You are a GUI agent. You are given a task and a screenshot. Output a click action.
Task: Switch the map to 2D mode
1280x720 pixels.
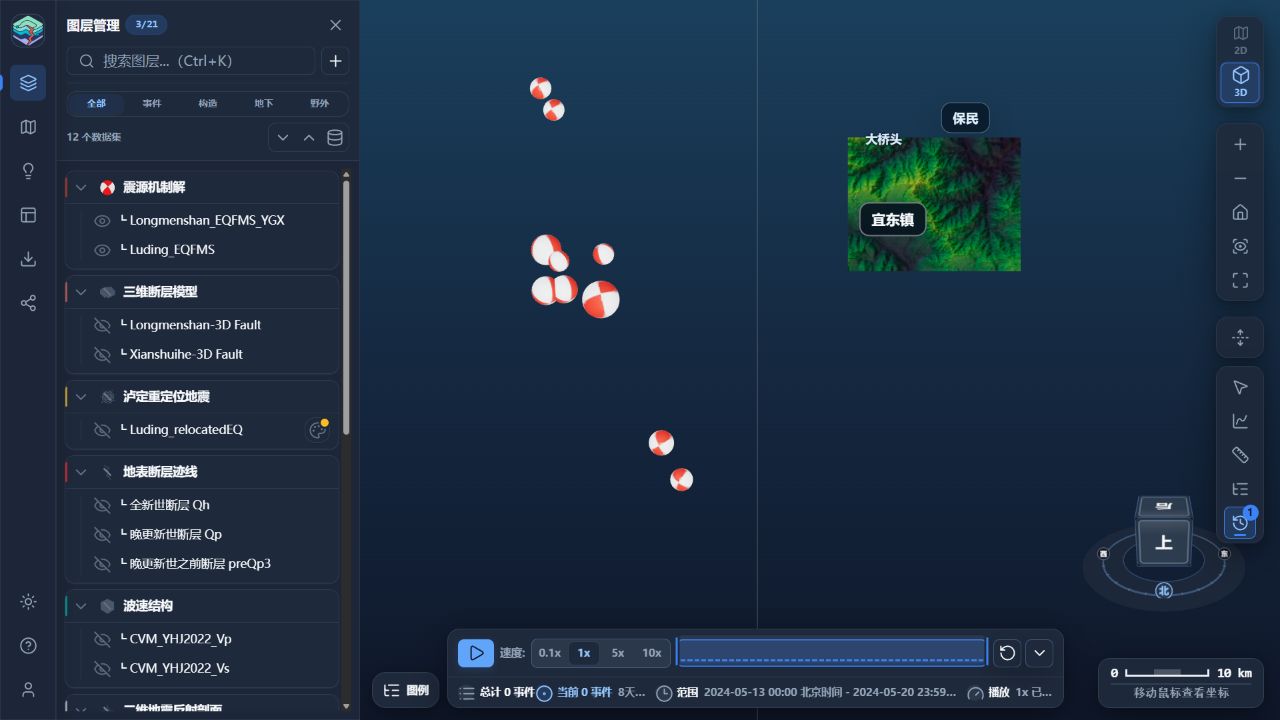[1240, 40]
